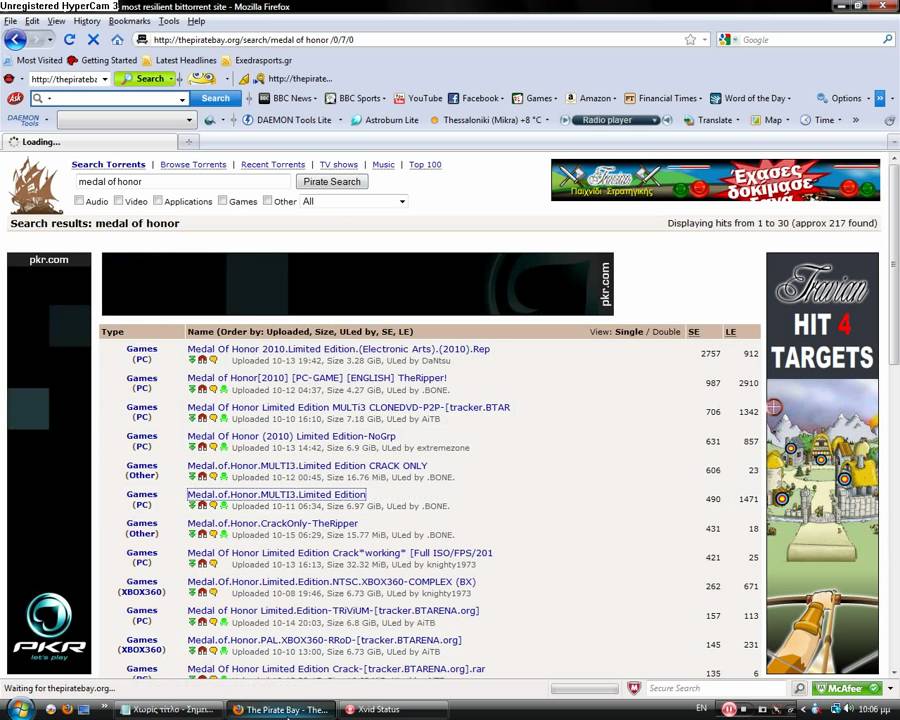Open the Translate toolbar tool
The image size is (900, 720).
pyautogui.click(x=710, y=120)
